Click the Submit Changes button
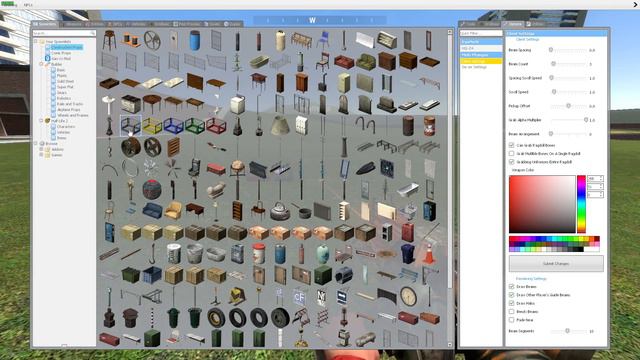The image size is (640, 360). click(556, 264)
